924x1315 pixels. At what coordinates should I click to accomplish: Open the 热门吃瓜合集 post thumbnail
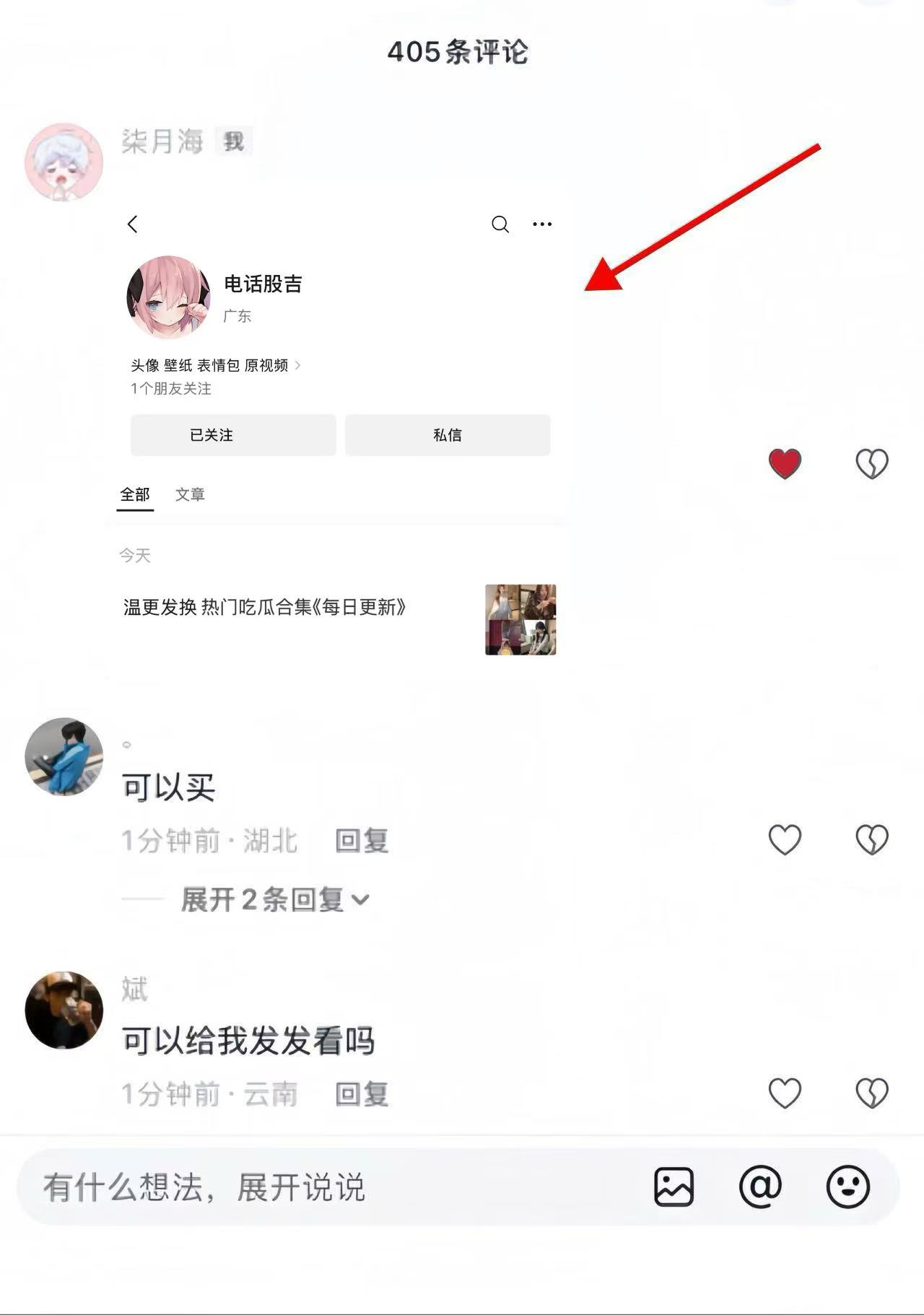tap(520, 620)
